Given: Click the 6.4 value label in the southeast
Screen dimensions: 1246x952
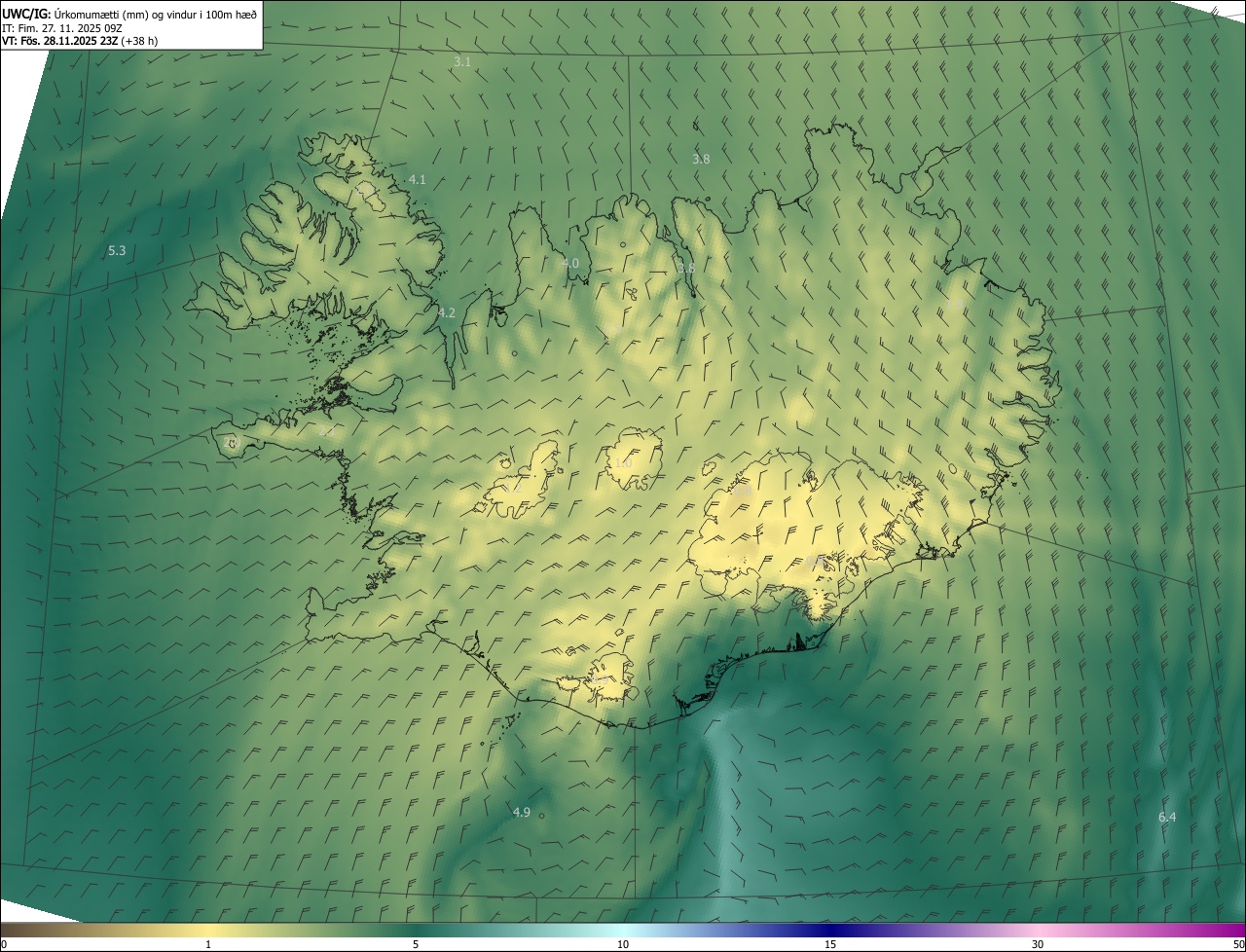Looking at the screenshot, I should click(1167, 817).
